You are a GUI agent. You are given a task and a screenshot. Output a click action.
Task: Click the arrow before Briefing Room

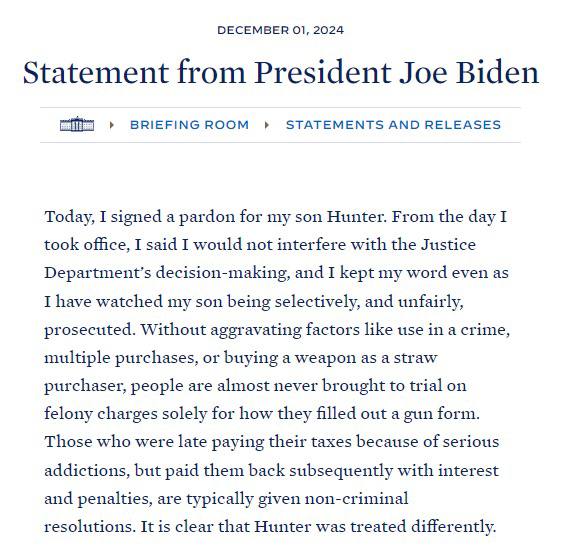pos(112,125)
